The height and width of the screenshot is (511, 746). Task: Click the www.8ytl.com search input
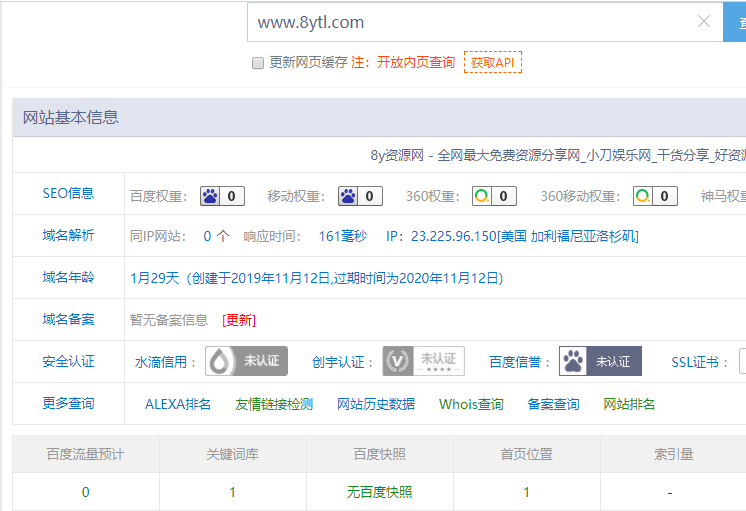pyautogui.click(x=485, y=22)
